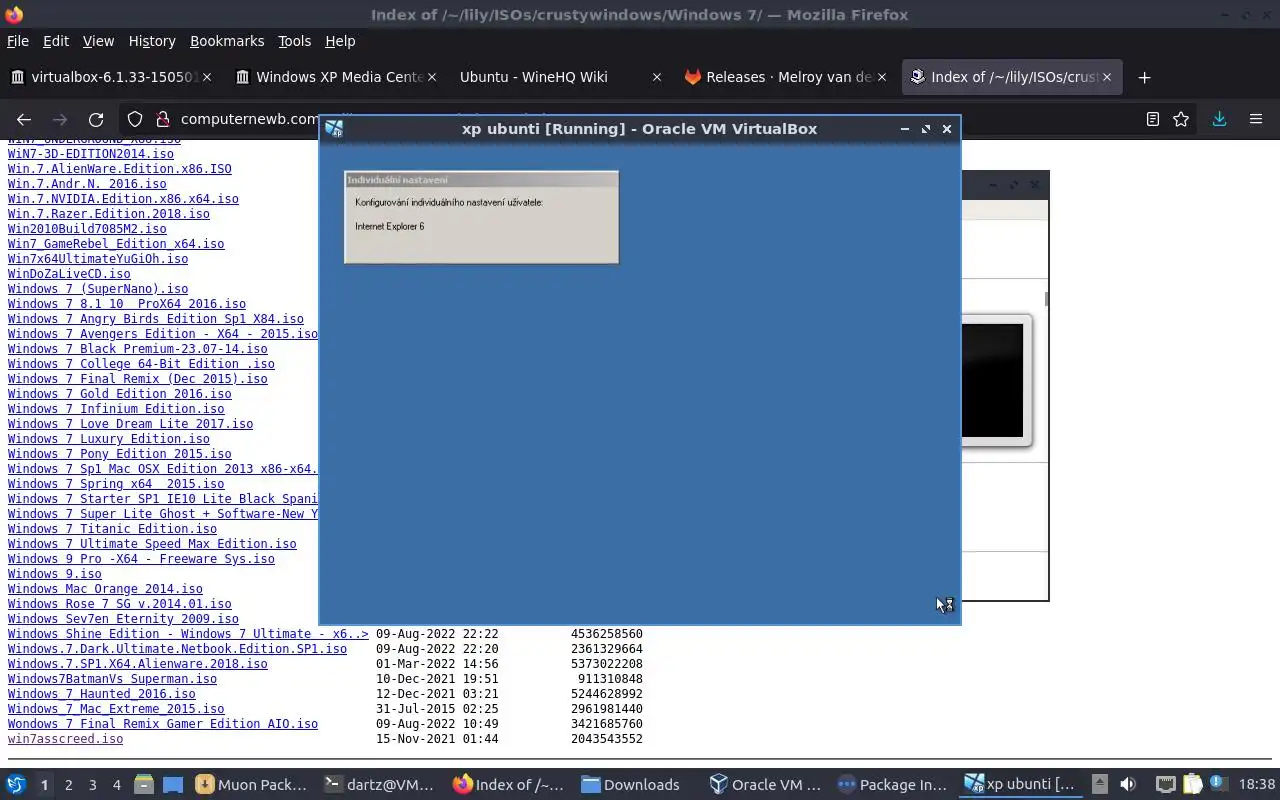This screenshot has width=1280, height=800.
Task: Switch to workspace 3 in the pager
Action: 92,785
